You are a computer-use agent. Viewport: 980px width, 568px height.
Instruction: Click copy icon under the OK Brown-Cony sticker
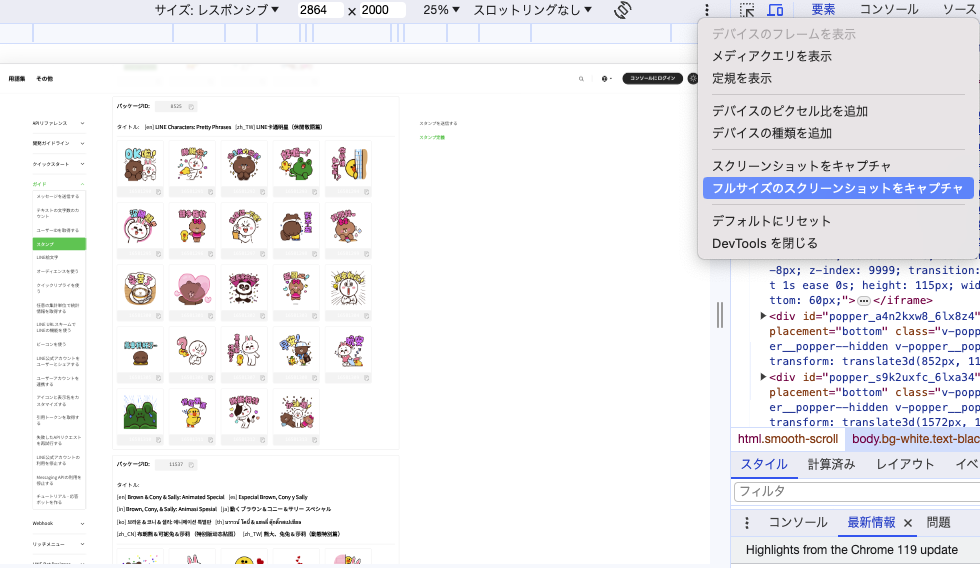click(x=158, y=192)
